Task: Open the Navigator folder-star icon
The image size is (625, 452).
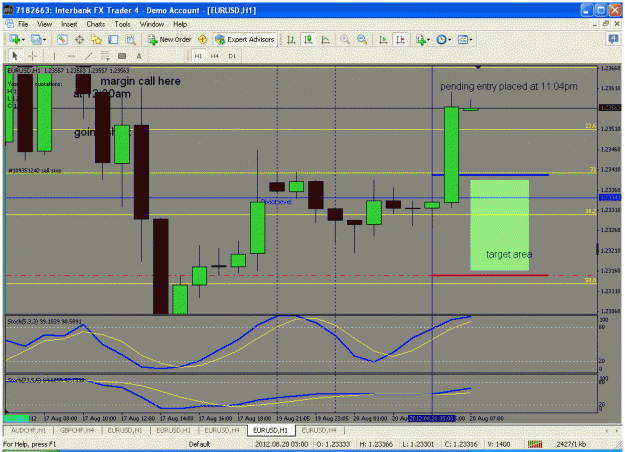Action: click(96, 39)
